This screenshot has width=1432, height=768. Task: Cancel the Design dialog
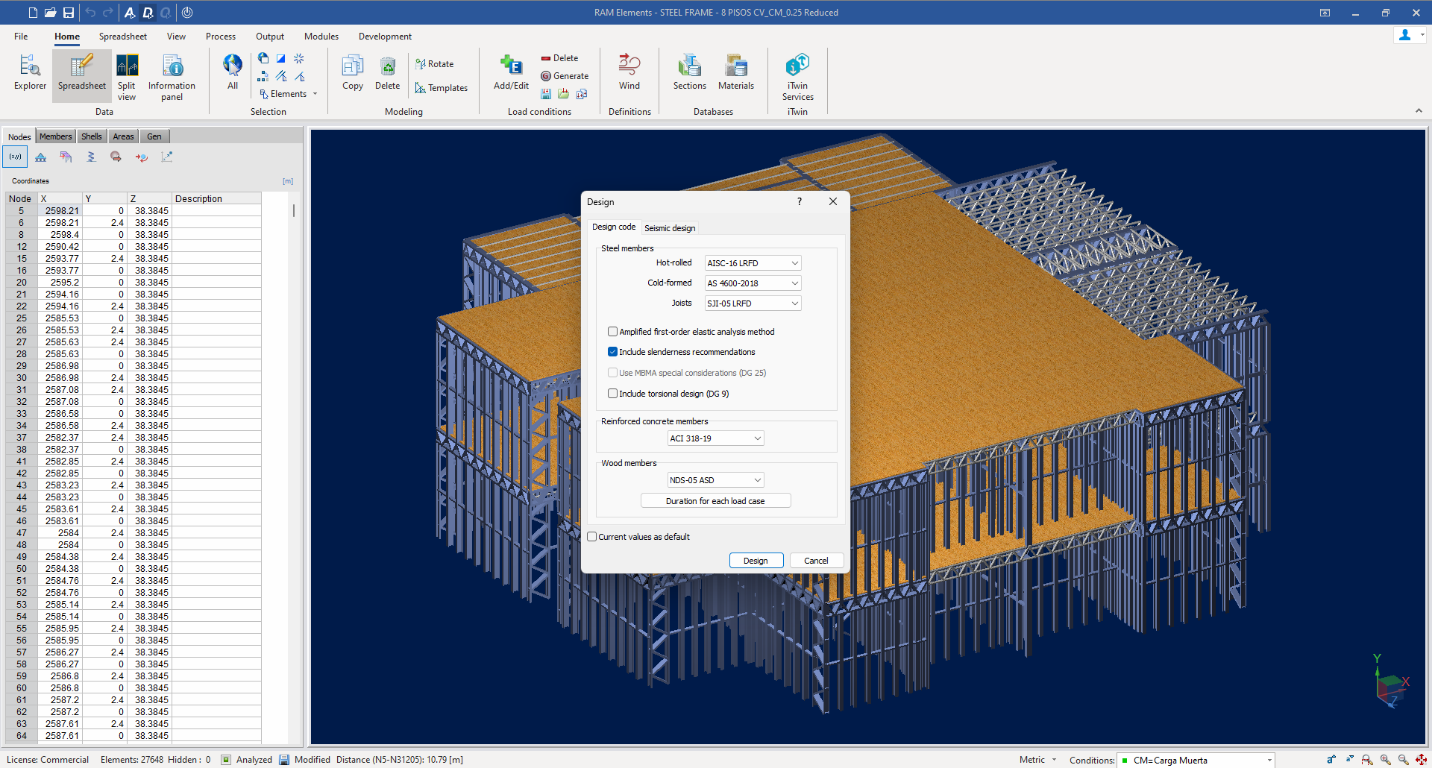816,560
